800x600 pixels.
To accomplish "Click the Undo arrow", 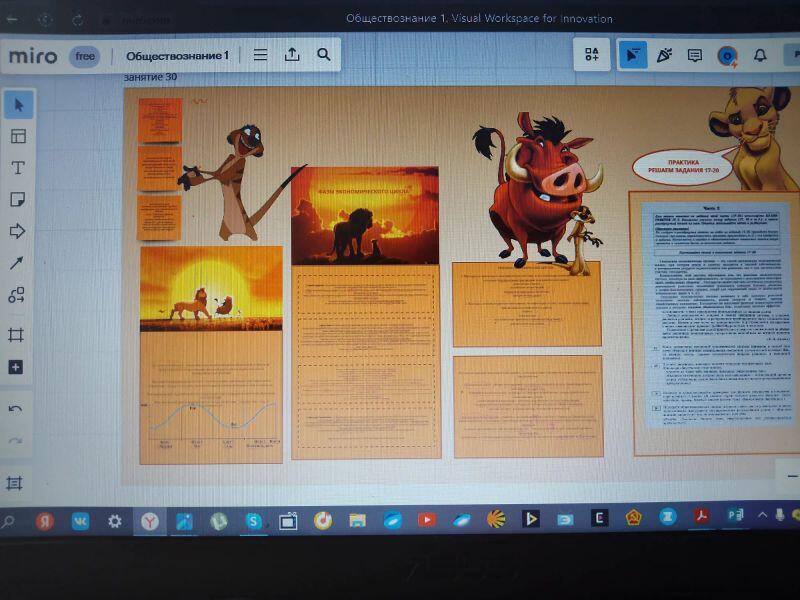I will click(15, 409).
